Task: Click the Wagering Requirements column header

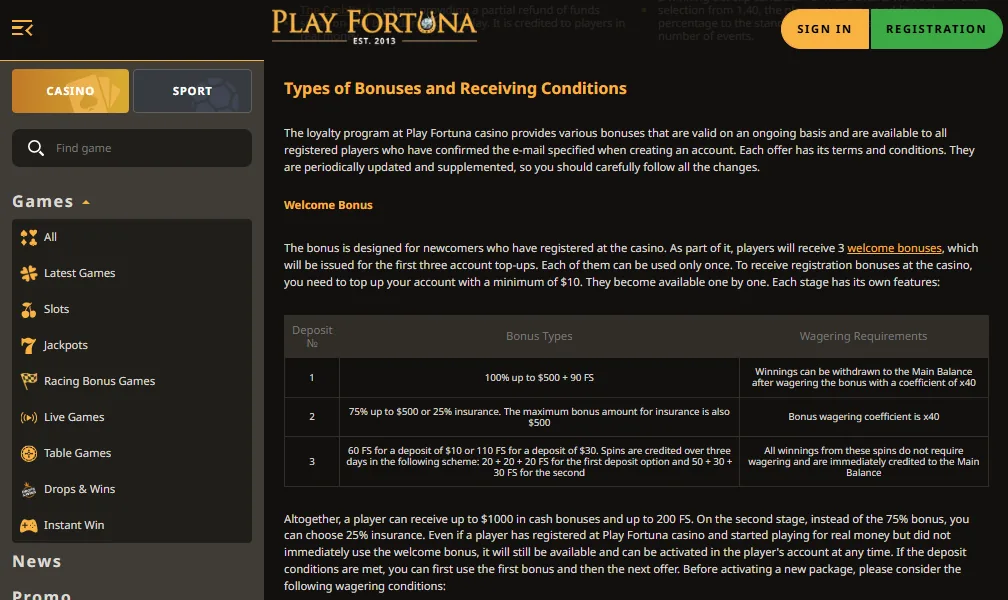Action: click(863, 336)
